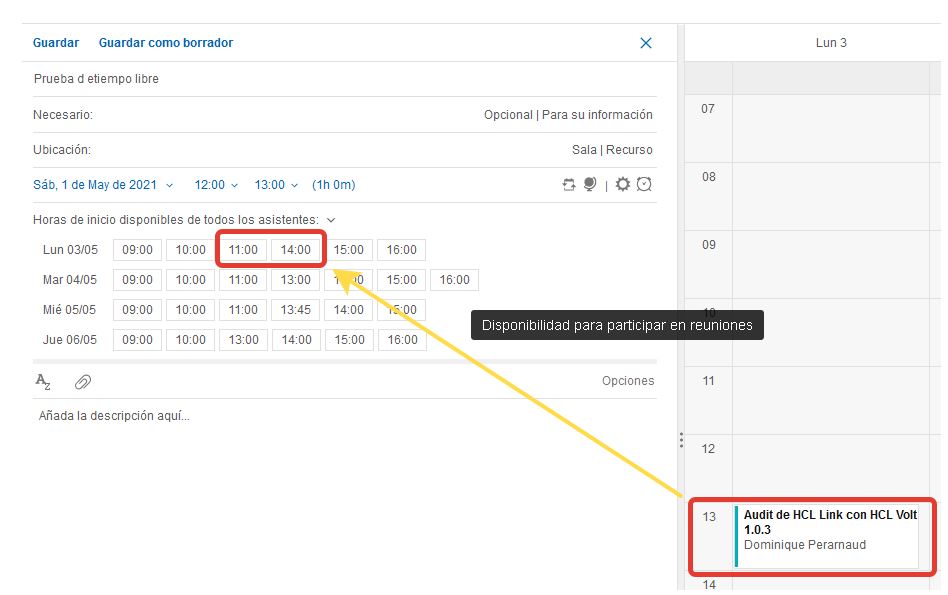948x595 pixels.
Task: Choose the 11:00 slot on Lun 03/05
Action: (x=243, y=250)
